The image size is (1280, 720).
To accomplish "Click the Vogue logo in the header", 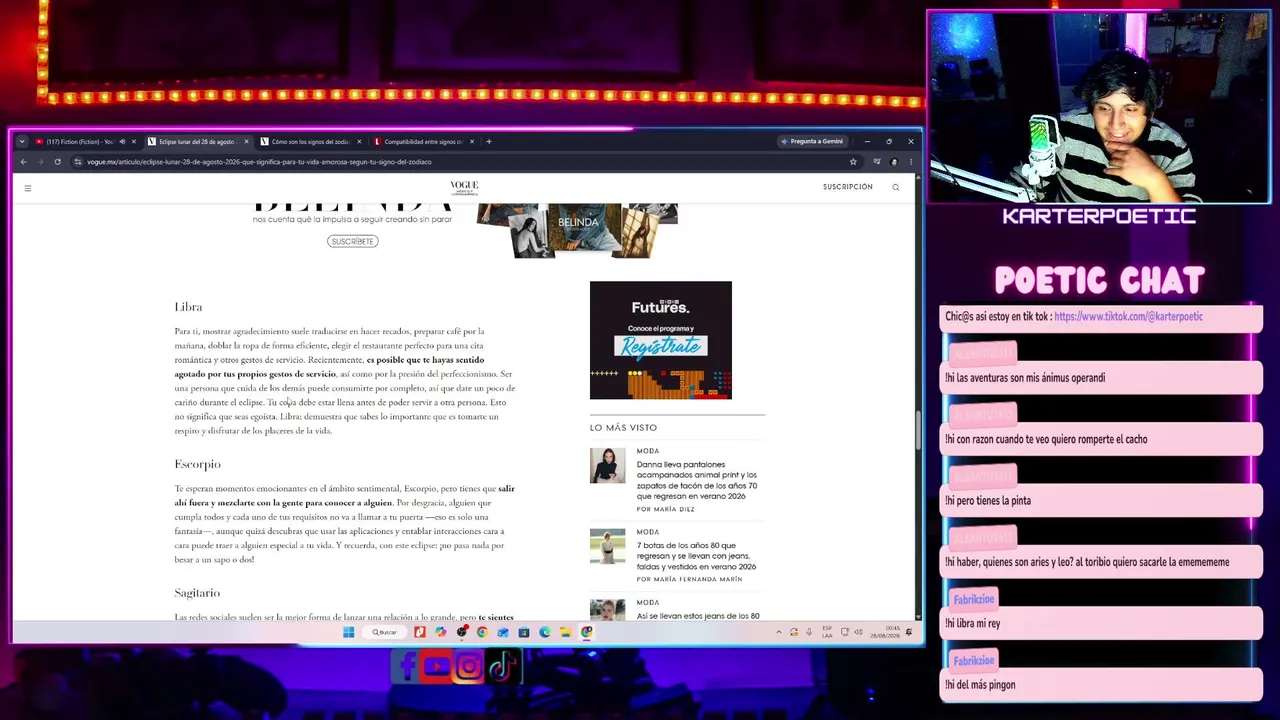I will (464, 187).
